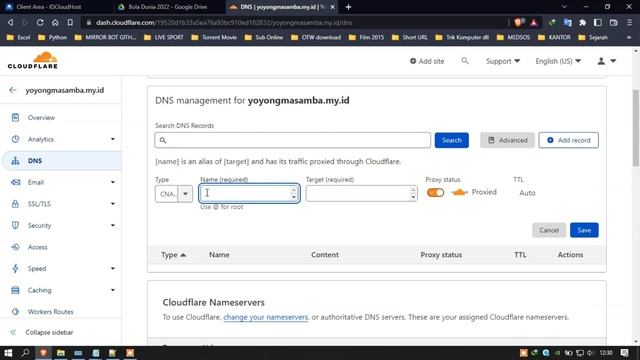Click the Email envelope icon
Image resolution: width=640 pixels, height=360 pixels.
tap(15, 182)
